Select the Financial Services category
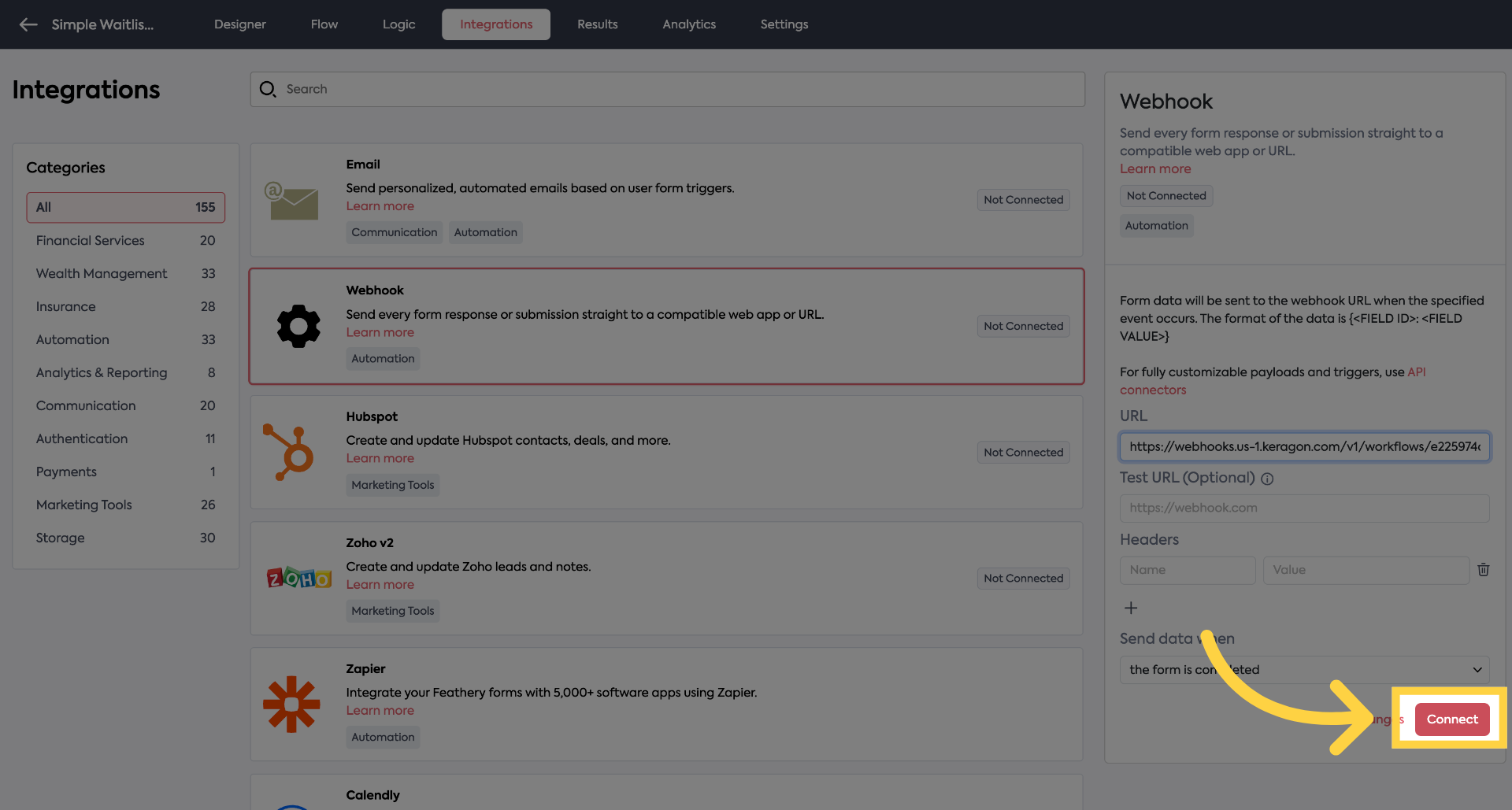Image resolution: width=1512 pixels, height=810 pixels. tap(91, 241)
